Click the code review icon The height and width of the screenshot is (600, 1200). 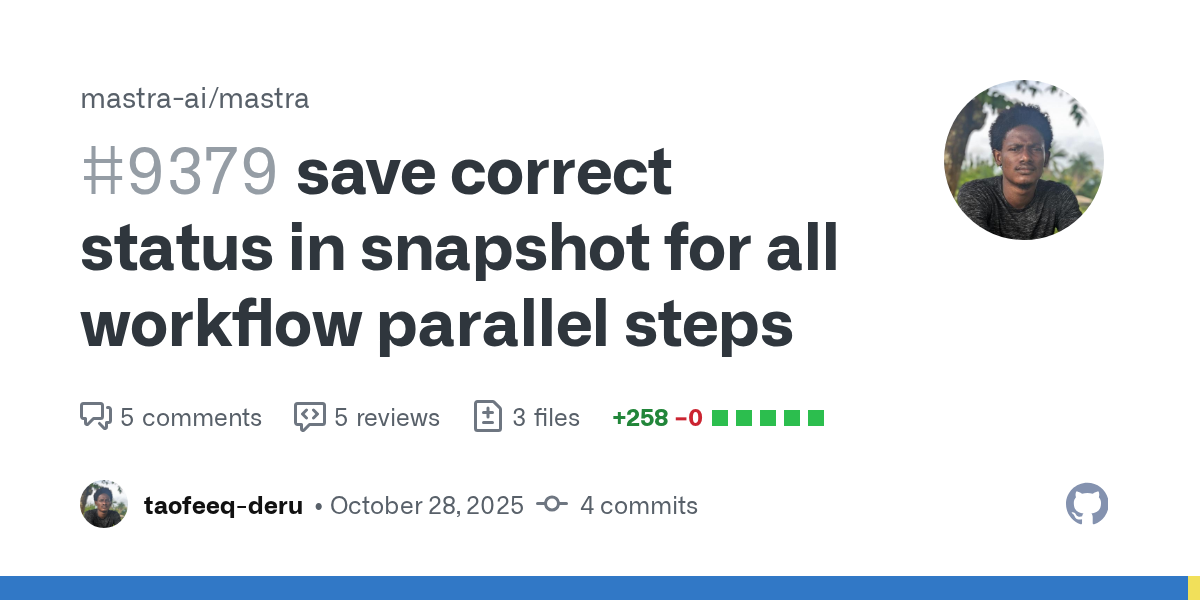309,416
